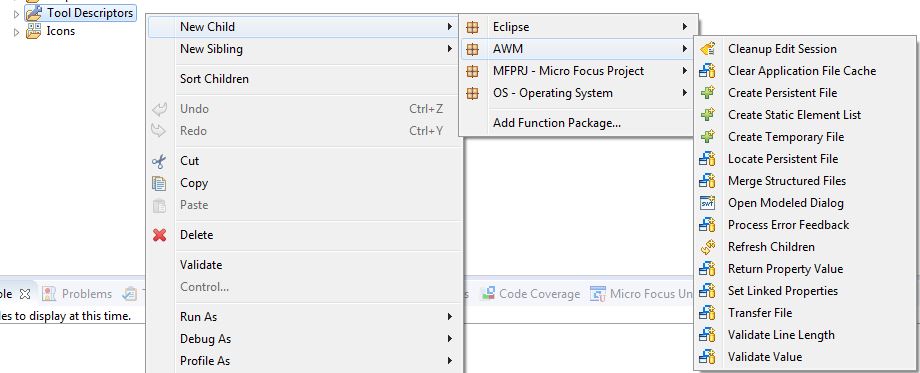Expand the Eclipse submenu arrow
The width and height of the screenshot is (920, 373).
coord(684,27)
